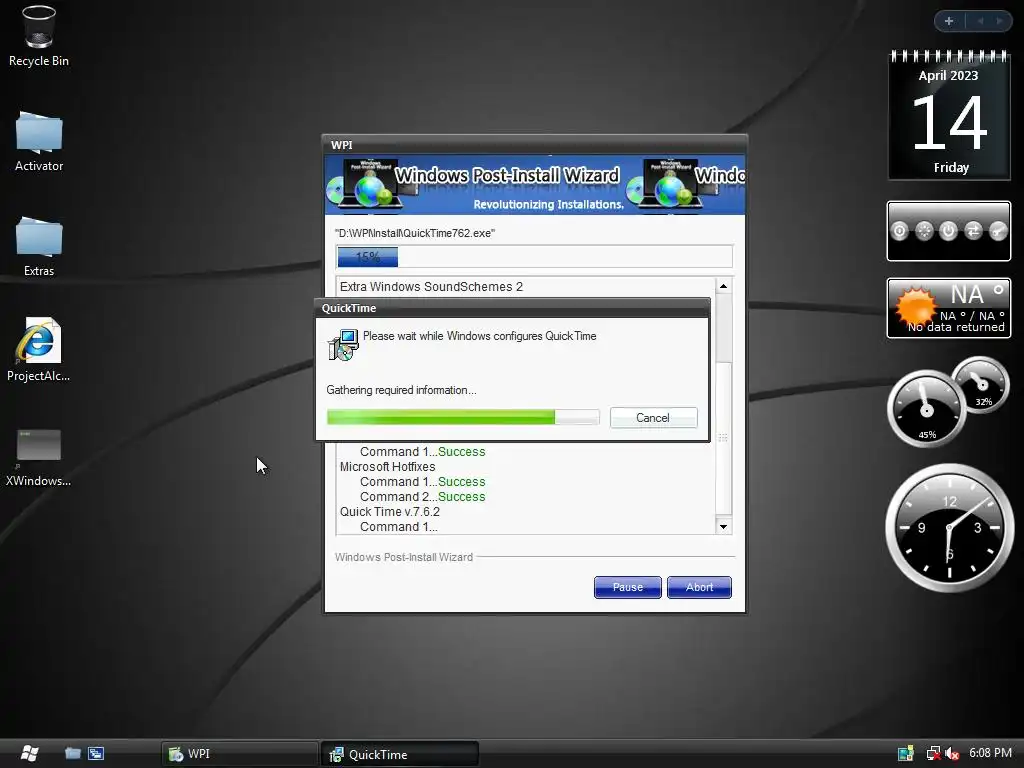Select the 'Microsoft Hotfixes' log line
Image resolution: width=1024 pixels, height=768 pixels.
(387, 467)
